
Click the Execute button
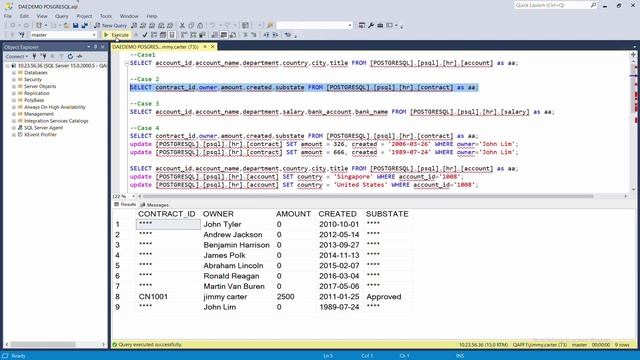pyautogui.click(x=116, y=35)
